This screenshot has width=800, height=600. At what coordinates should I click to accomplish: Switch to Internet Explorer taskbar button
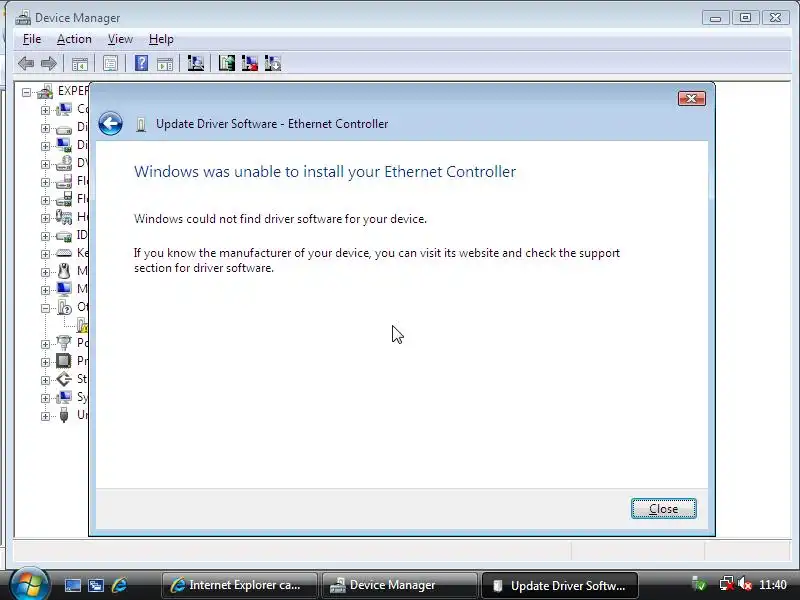(x=239, y=585)
